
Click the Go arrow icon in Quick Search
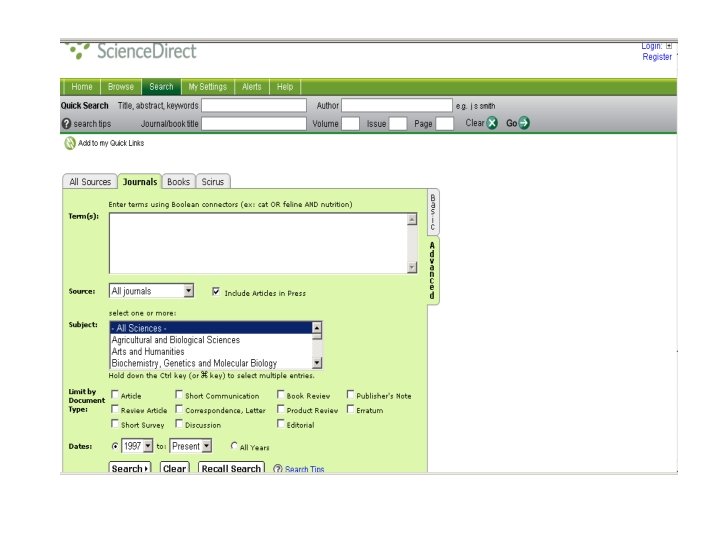[x=523, y=123]
